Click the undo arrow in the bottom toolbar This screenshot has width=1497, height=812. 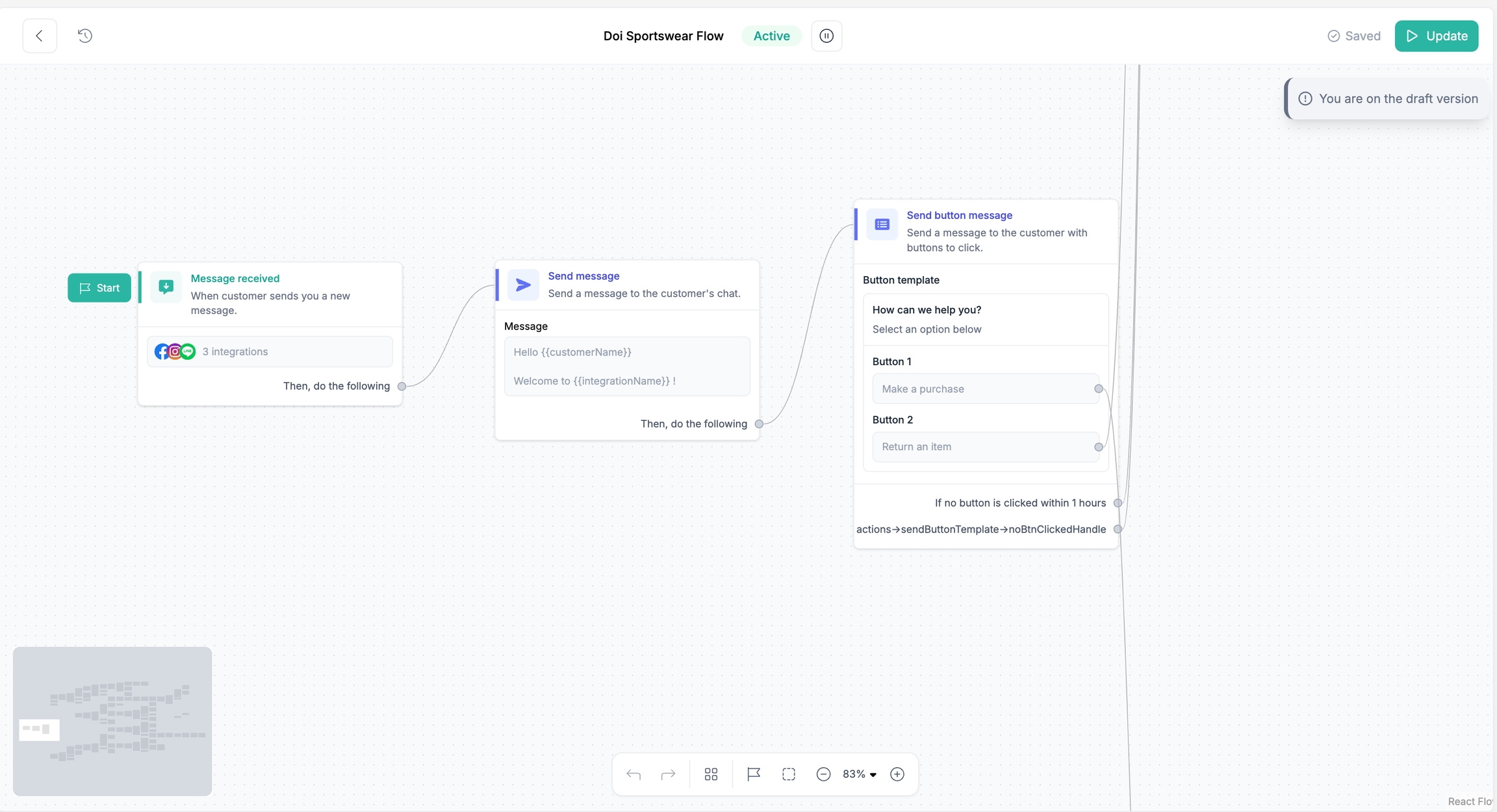coord(633,774)
